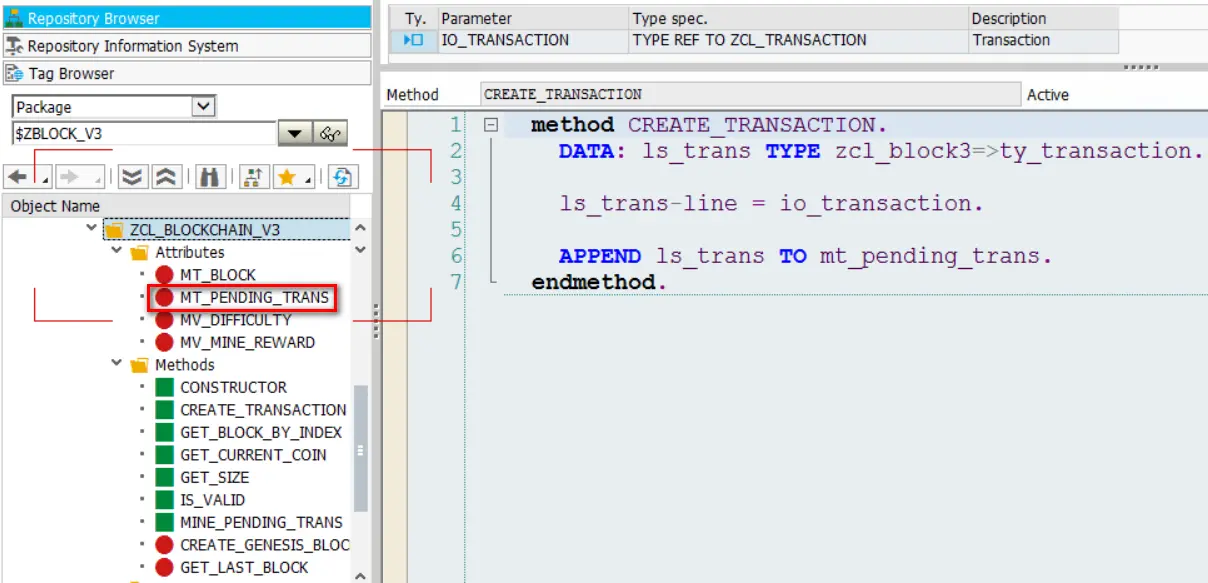Collapse the Attributes folder
The height and width of the screenshot is (583, 1208).
tap(116, 253)
